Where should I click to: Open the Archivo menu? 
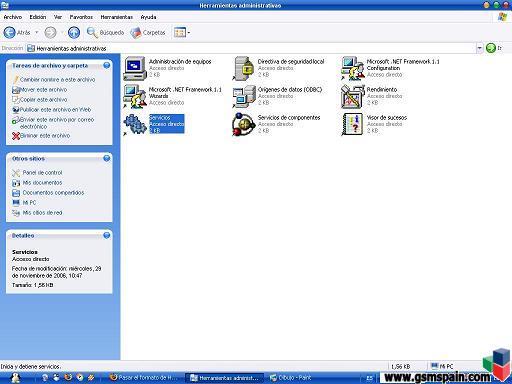click(x=13, y=17)
